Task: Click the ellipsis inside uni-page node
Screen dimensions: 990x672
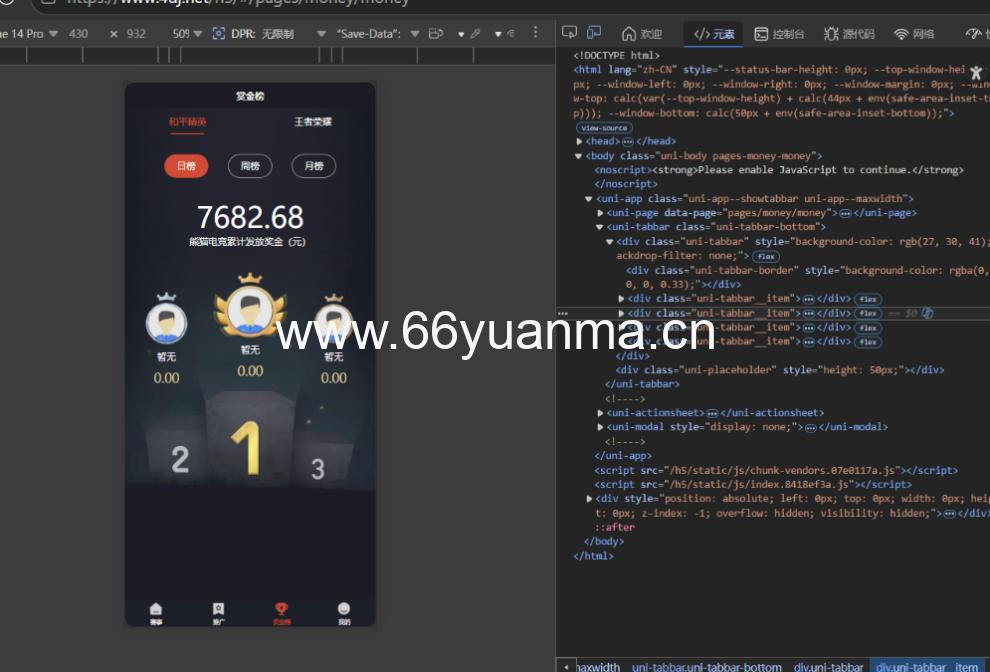Action: click(x=845, y=213)
